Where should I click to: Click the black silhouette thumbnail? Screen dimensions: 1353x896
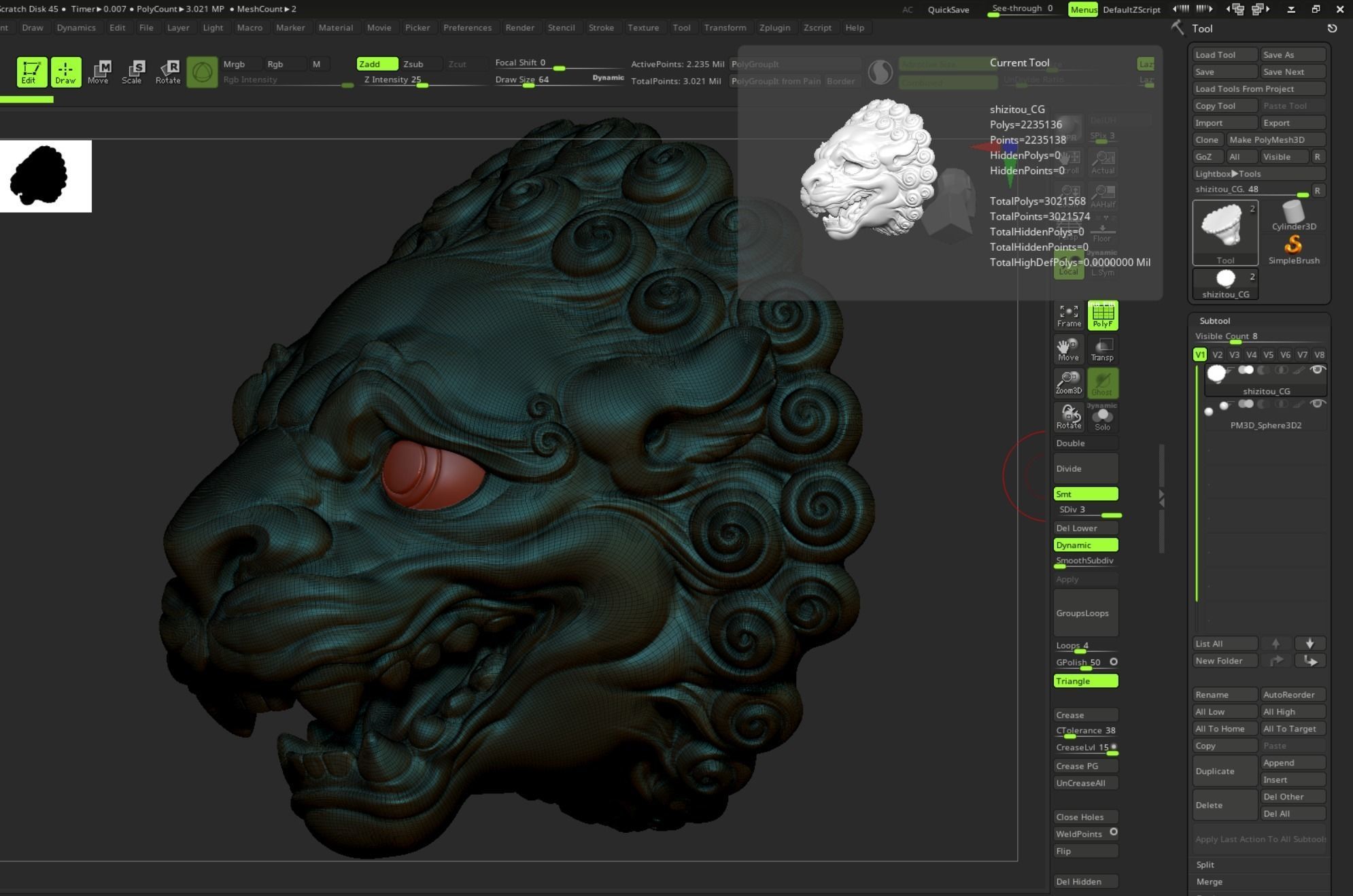pos(46,176)
